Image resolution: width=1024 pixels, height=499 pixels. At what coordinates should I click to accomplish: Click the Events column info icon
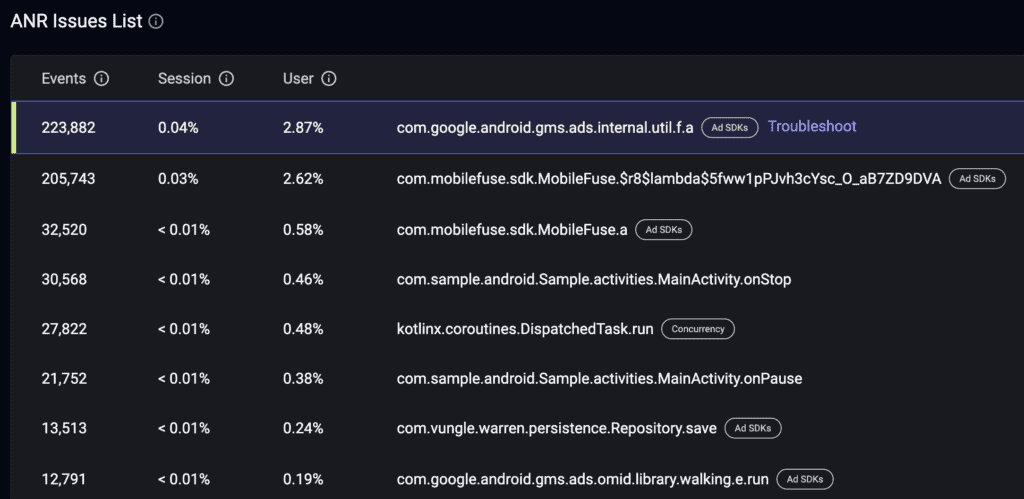coord(101,79)
